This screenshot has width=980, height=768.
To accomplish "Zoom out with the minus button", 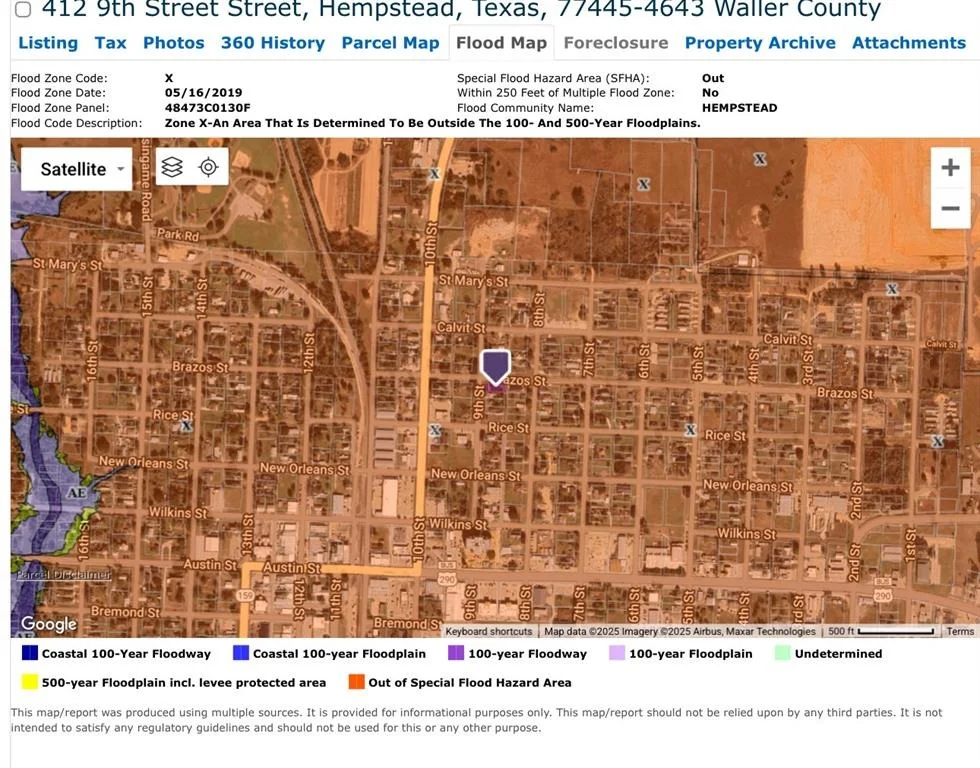I will 950,208.
